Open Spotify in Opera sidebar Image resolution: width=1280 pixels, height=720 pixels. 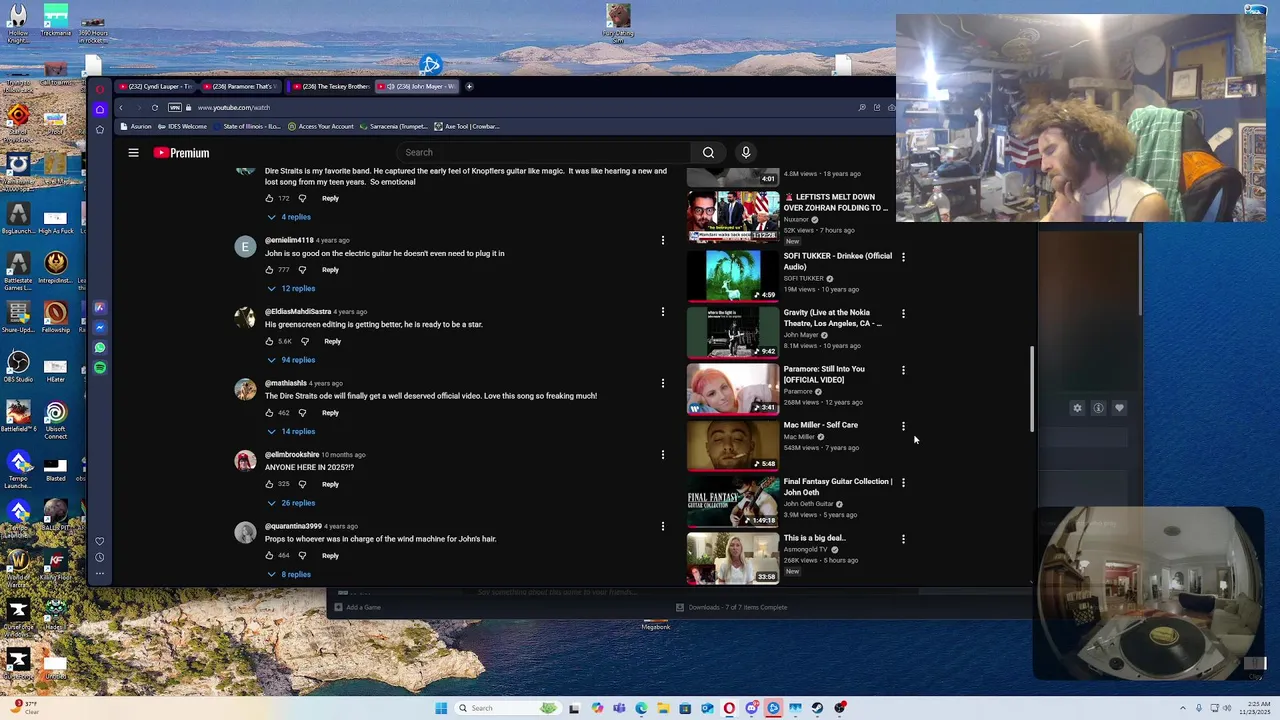[x=100, y=368]
